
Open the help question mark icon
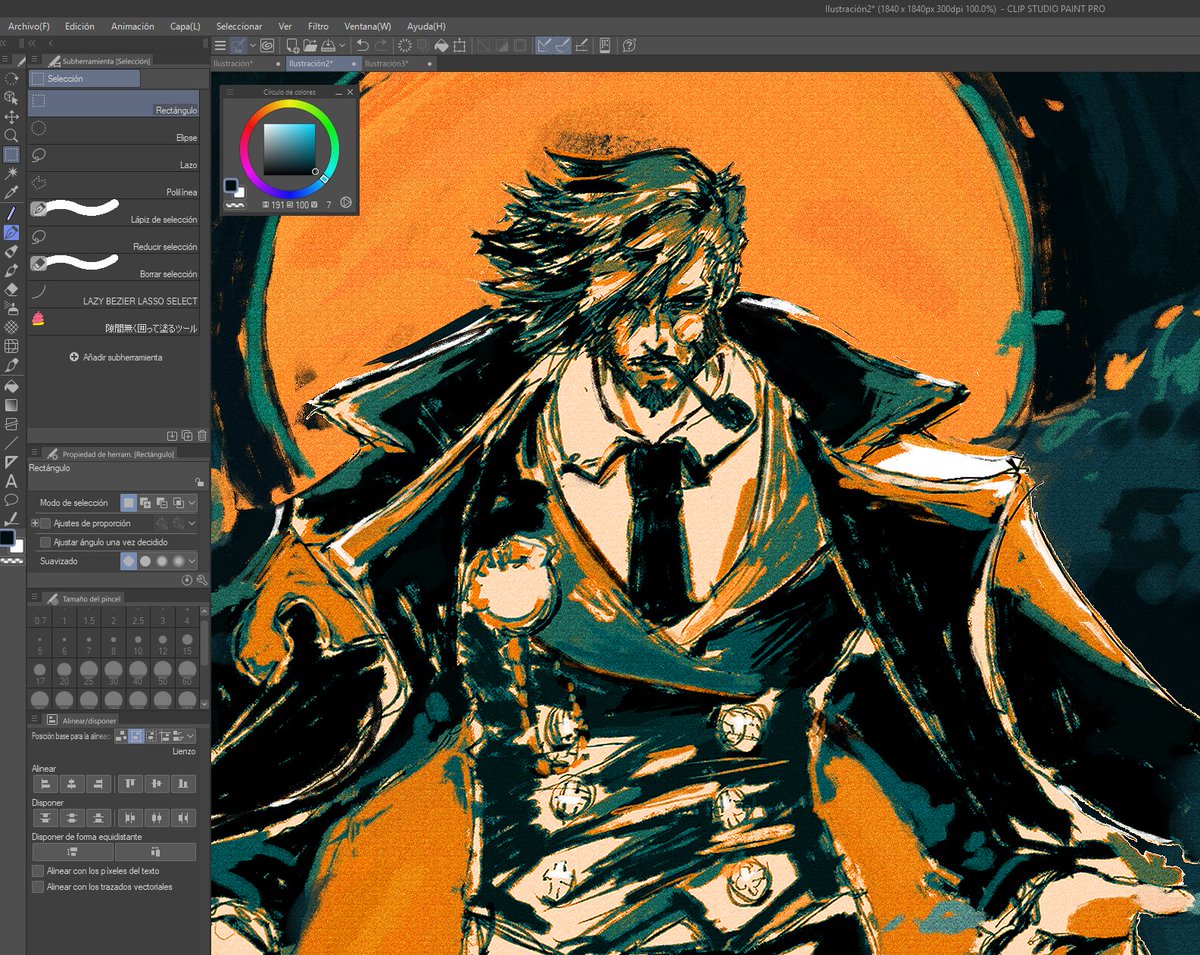tap(629, 45)
